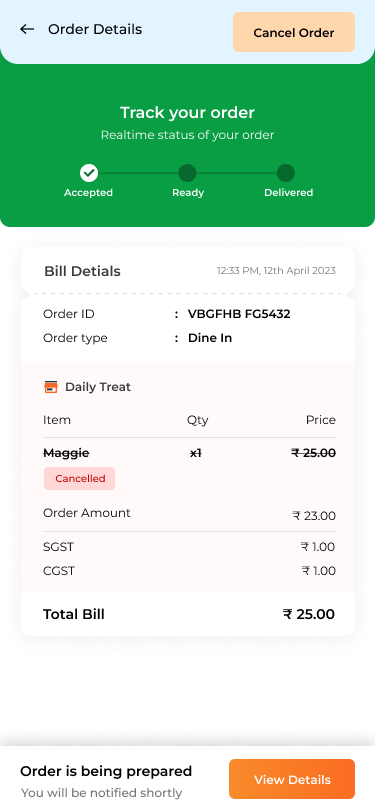Click the Daily Treat restaurant name
Image resolution: width=375 pixels, height=812 pixels.
tap(98, 387)
